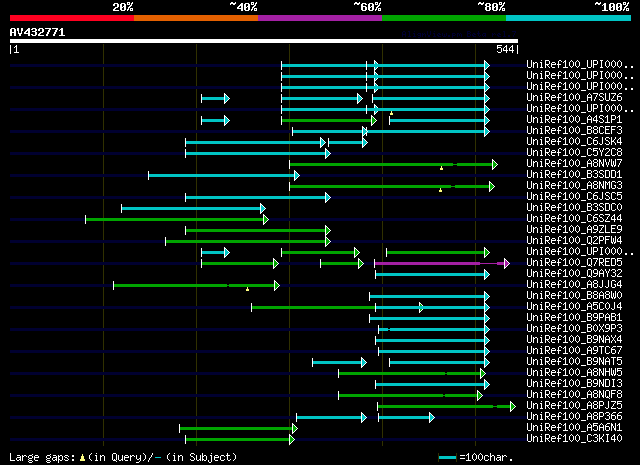
Task: Select the UniRef100_B3SDC0 label
Action: [x=574, y=207]
